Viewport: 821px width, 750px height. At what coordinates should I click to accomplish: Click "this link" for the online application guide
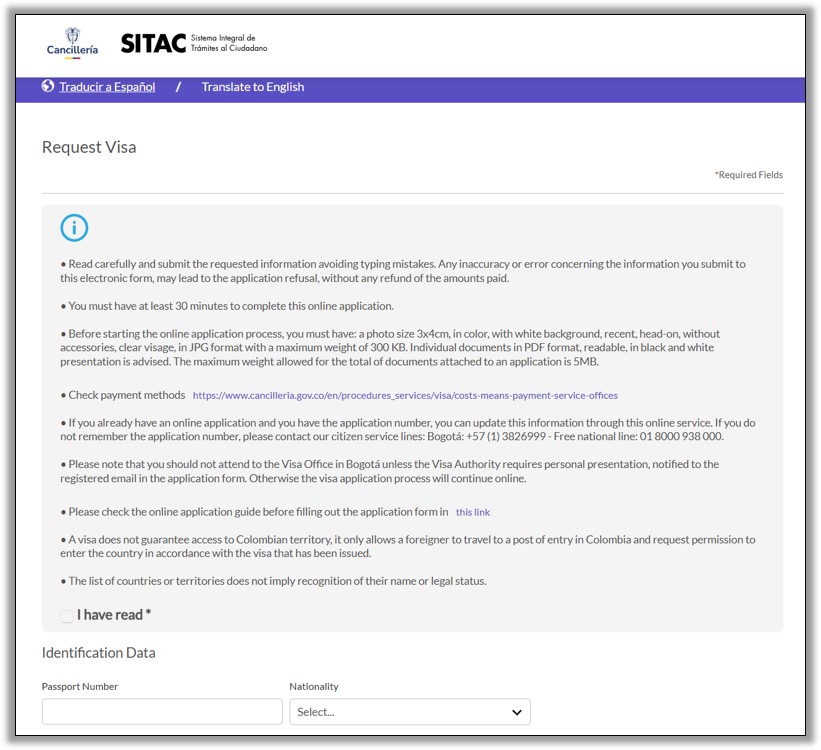pyautogui.click(x=473, y=511)
